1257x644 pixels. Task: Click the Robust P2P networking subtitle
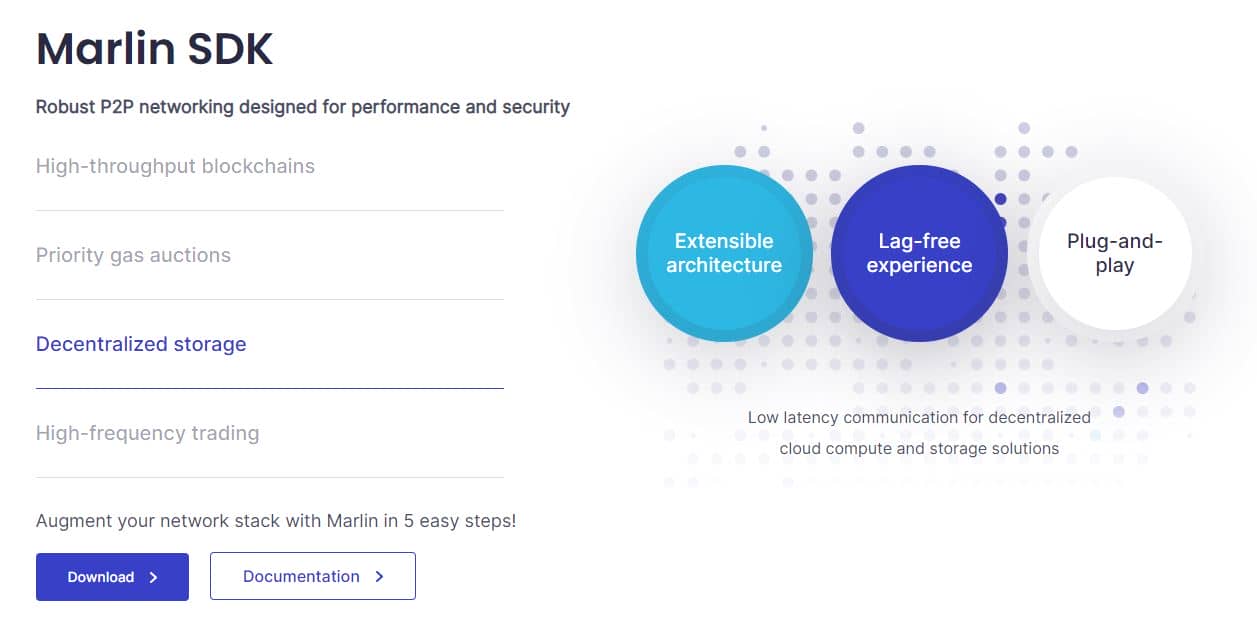(302, 106)
